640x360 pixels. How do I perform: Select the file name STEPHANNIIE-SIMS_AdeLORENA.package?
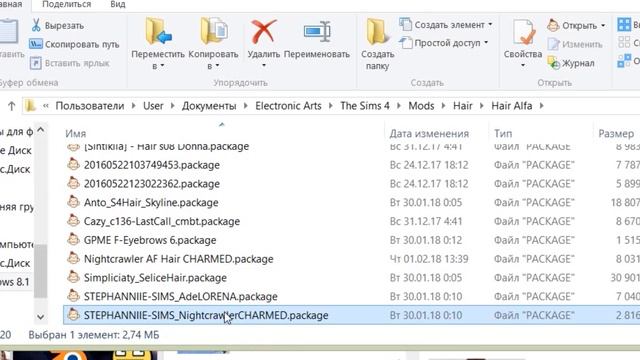click(180, 296)
